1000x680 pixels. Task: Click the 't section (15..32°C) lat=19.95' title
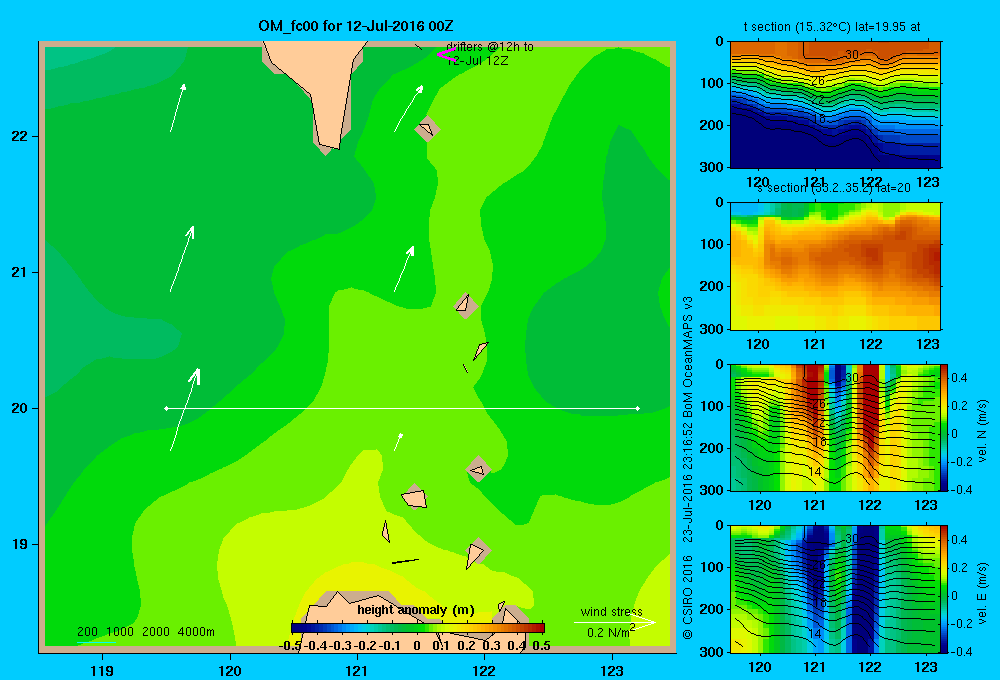pyautogui.click(x=832, y=27)
